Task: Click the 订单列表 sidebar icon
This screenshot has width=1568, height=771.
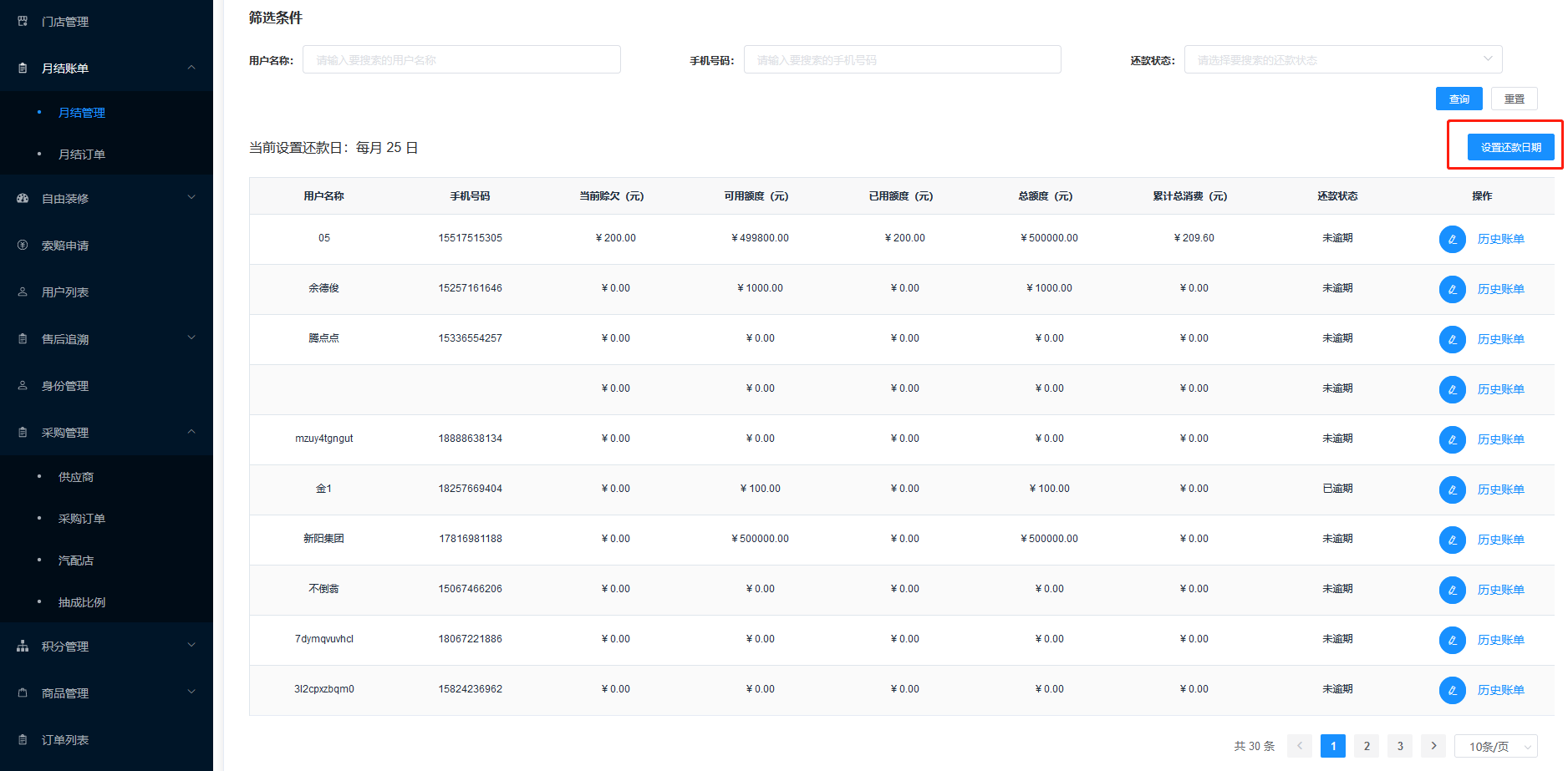Action: point(23,739)
